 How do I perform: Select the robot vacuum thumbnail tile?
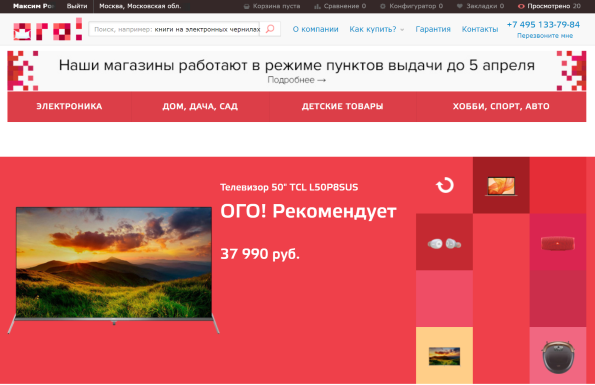tap(558, 355)
